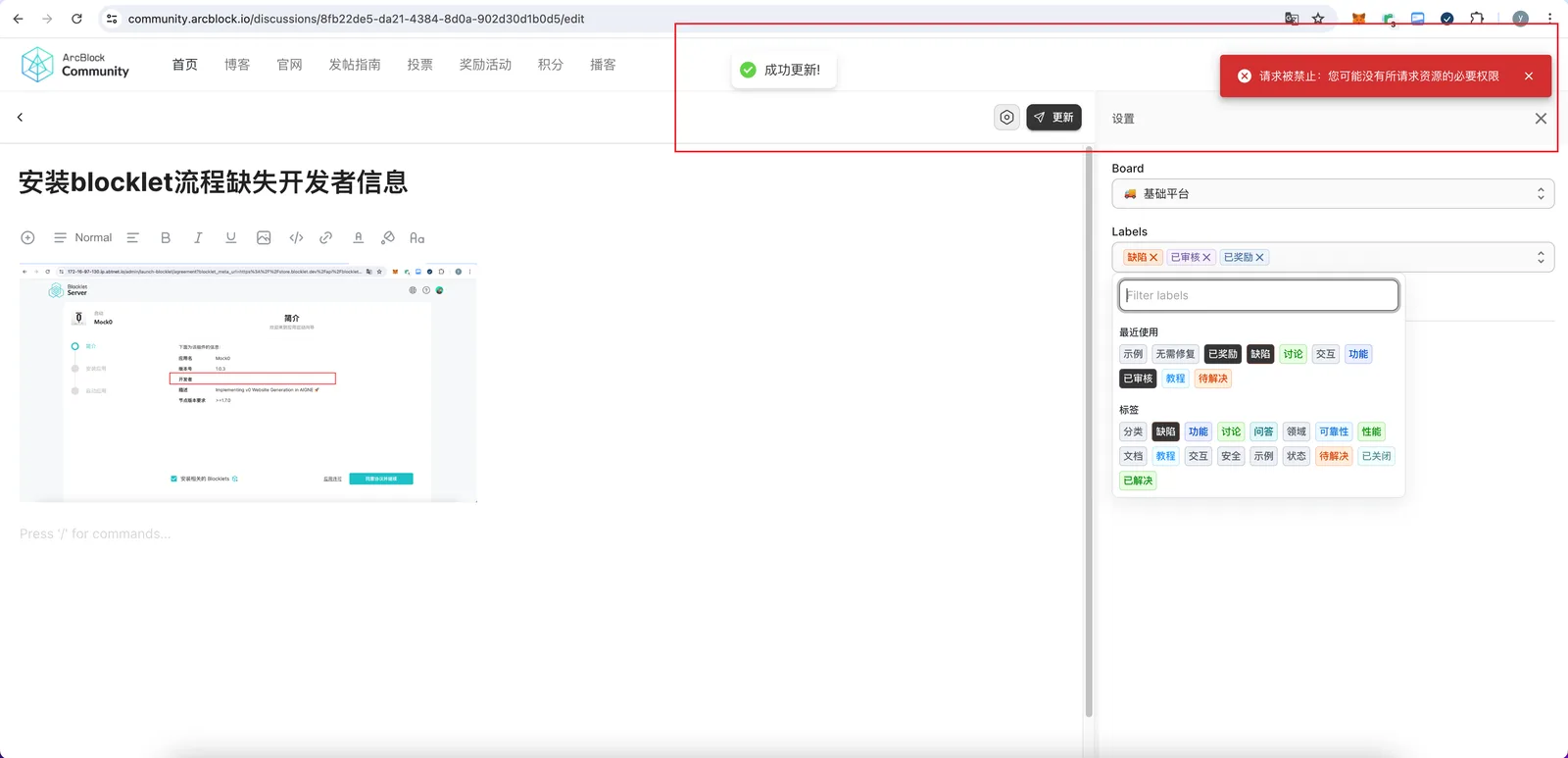1568x758 pixels.
Task: Toggle bold formatting
Action: 166,237
